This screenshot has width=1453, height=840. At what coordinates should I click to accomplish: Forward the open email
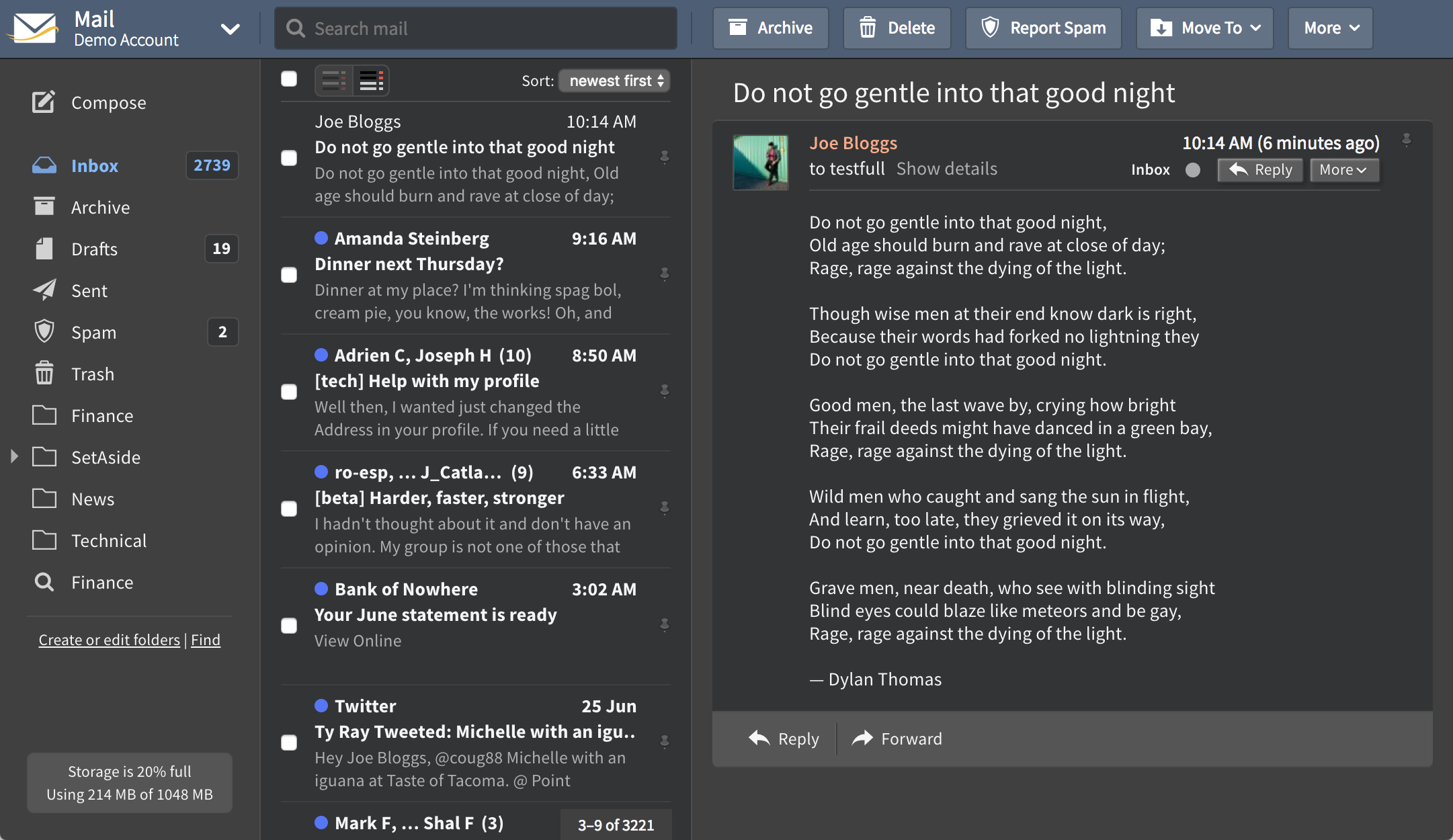tap(897, 739)
